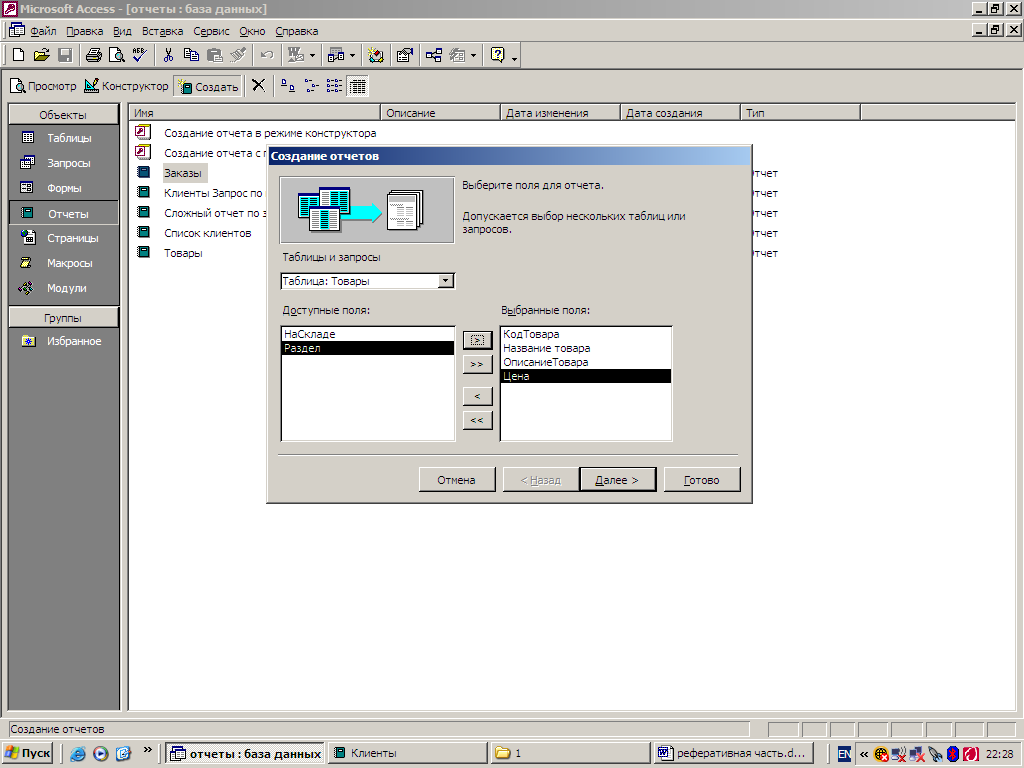This screenshot has width=1024, height=768.
Task: Open the Таблицы и запросы combo box arrow
Action: tap(446, 281)
